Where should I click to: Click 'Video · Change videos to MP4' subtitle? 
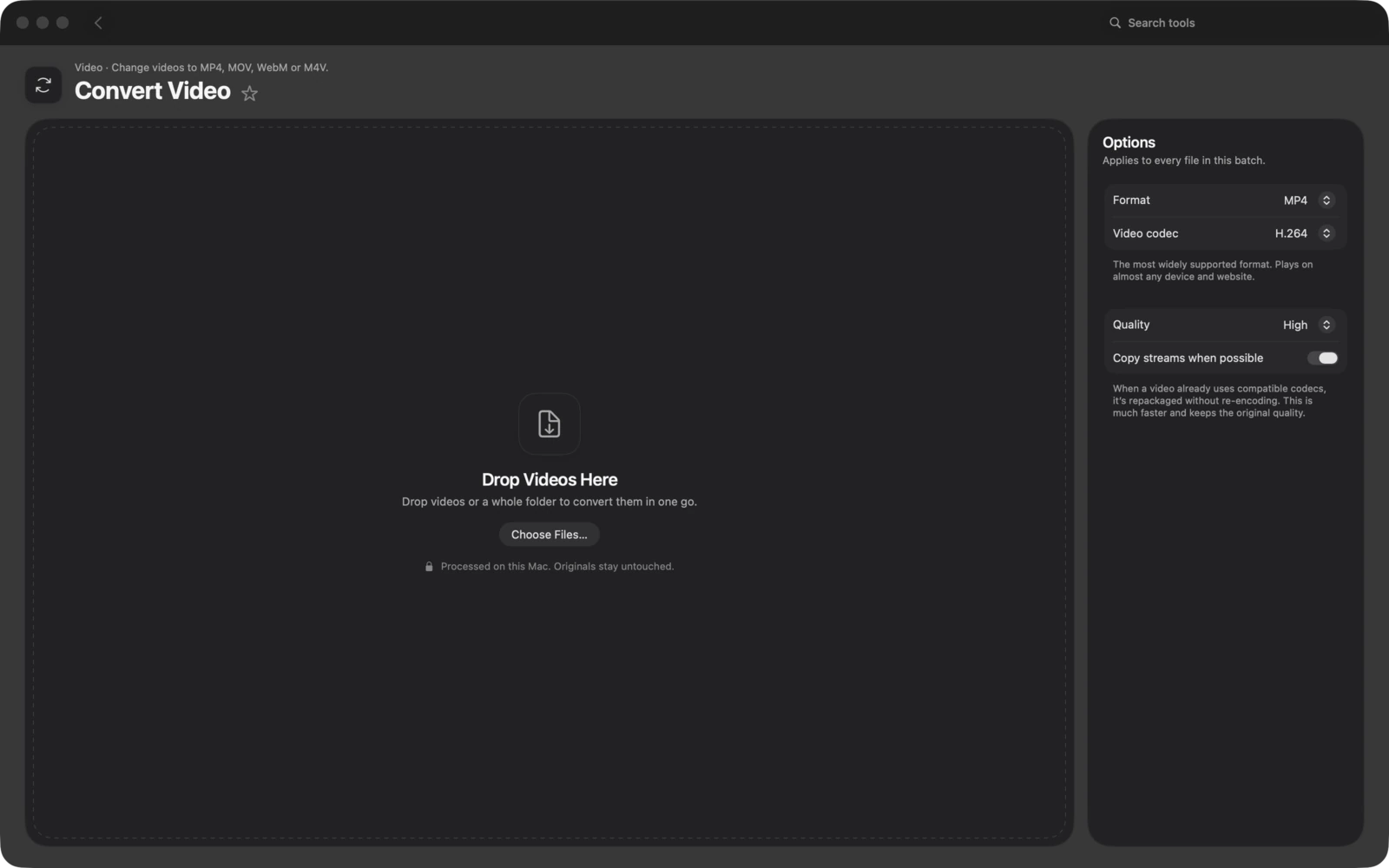point(201,68)
